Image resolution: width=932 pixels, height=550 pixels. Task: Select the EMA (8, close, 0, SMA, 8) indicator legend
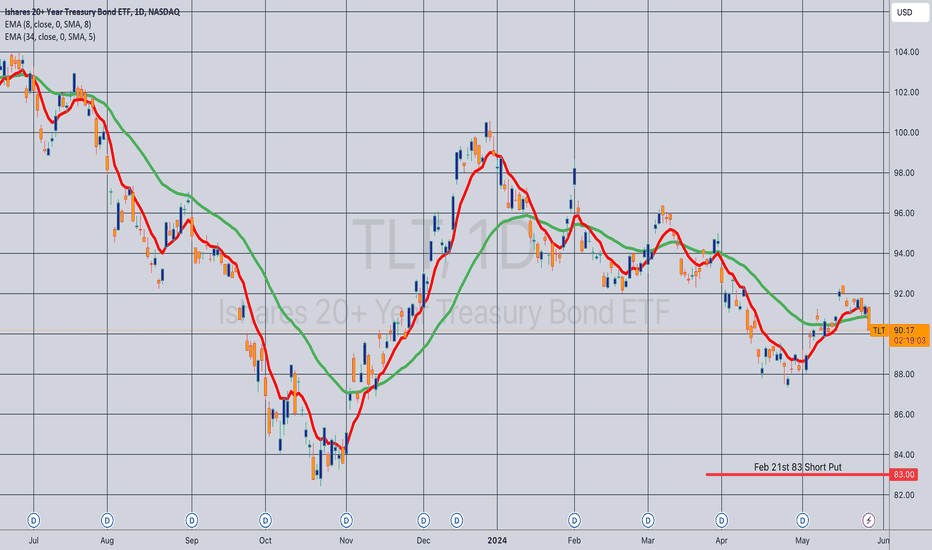pos(48,24)
